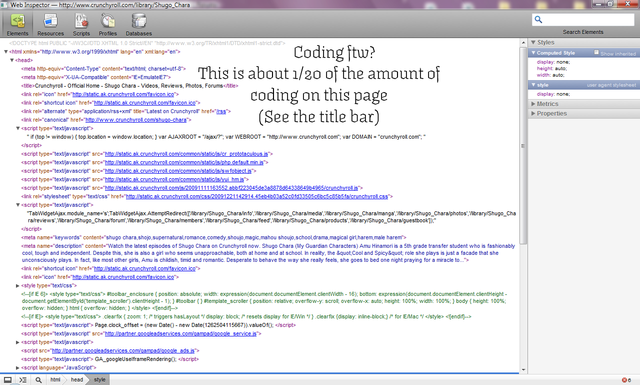
Task: Select the DOCTYPE declaration line
Action: (147, 43)
